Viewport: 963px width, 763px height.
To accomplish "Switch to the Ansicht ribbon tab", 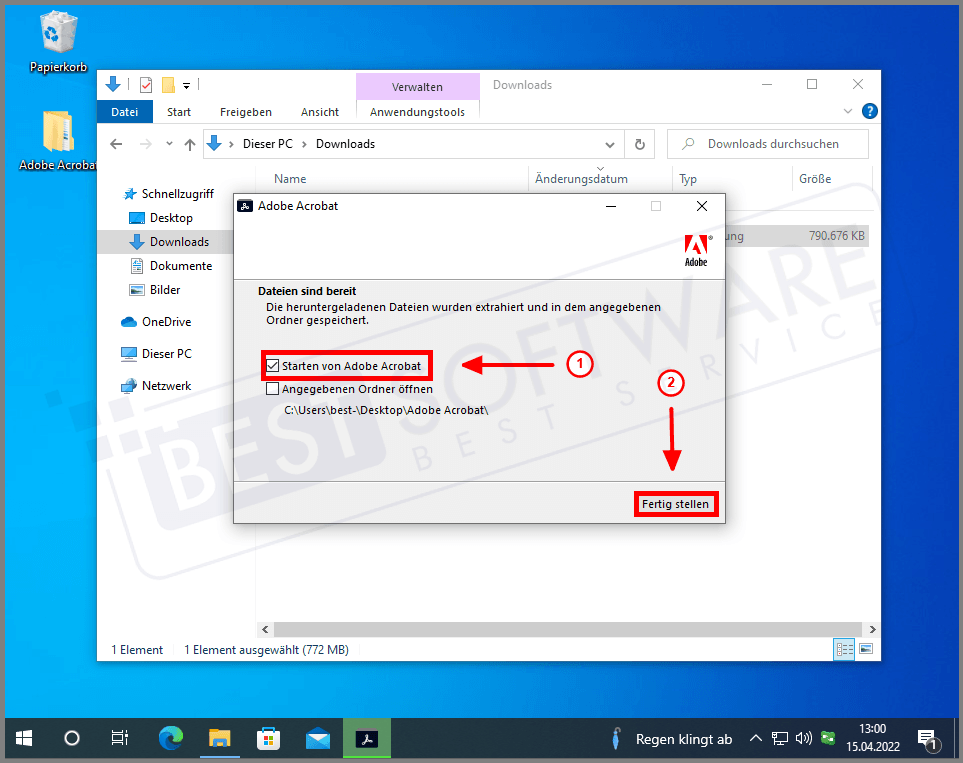I will click(x=319, y=112).
